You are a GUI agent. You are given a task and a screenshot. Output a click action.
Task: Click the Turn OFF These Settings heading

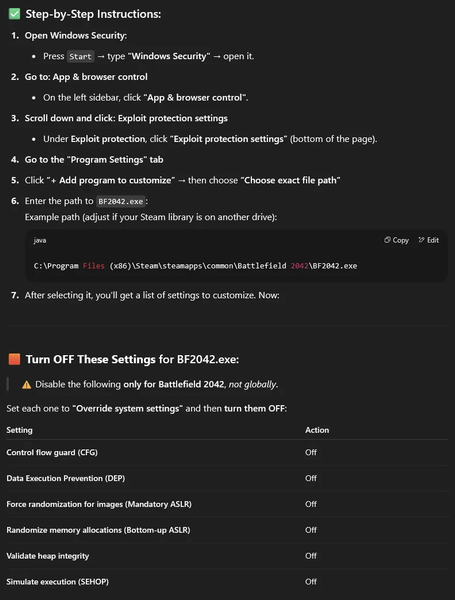(132, 359)
